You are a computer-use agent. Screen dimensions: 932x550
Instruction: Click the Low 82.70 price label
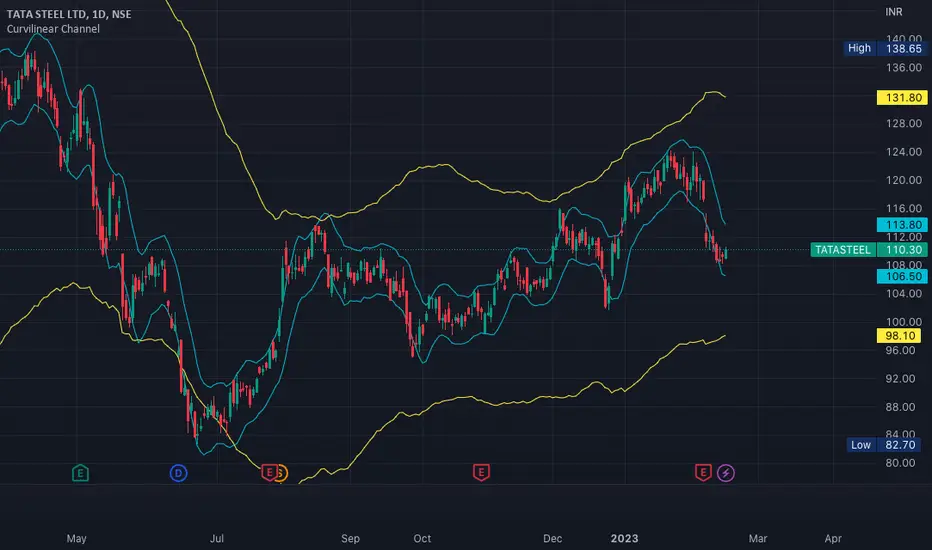tap(884, 445)
